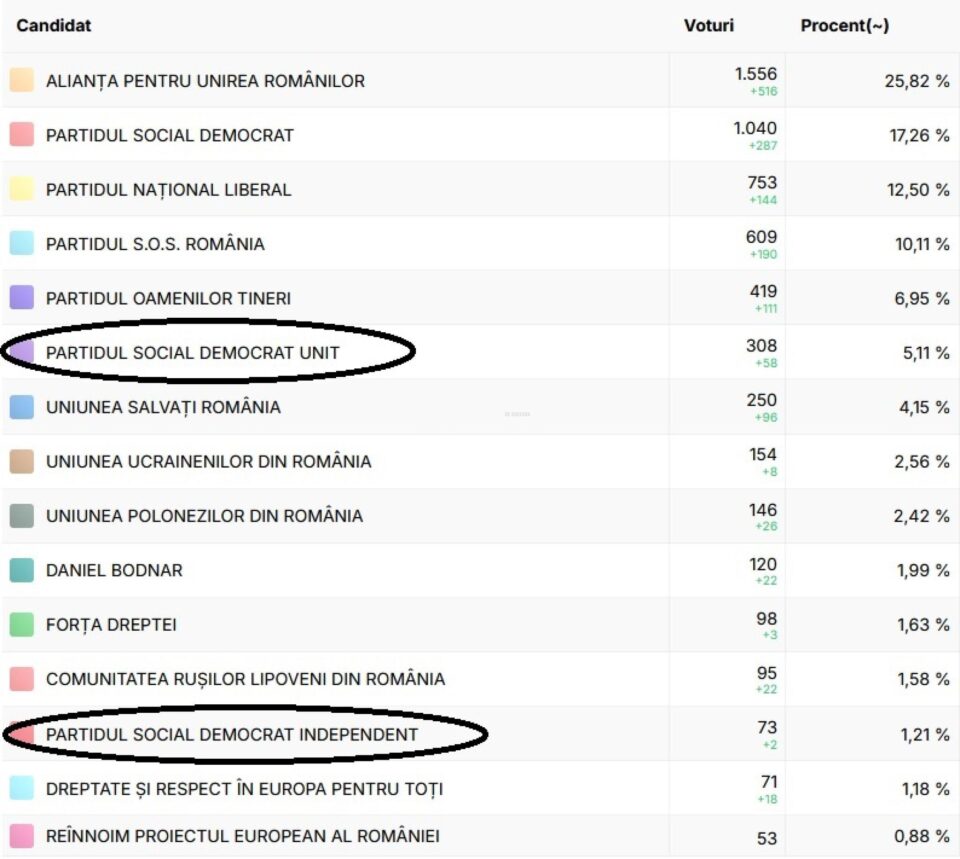Click the Daniel Bodnar teal swatch
The image size is (960, 859).
[x=21, y=571]
